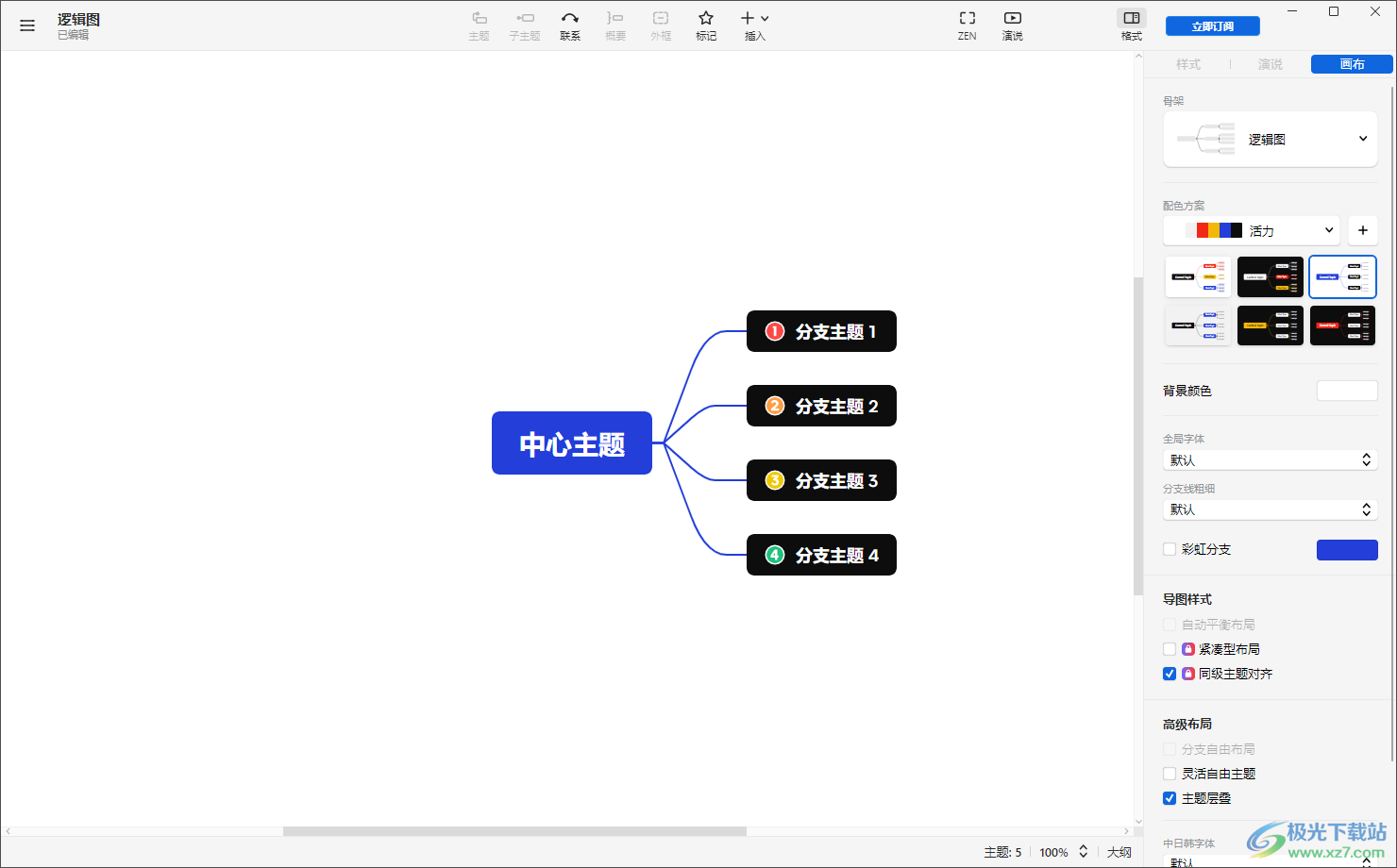Switch to the Pitch (演说) tab
Viewport: 1397px width, 868px height.
(1271, 64)
